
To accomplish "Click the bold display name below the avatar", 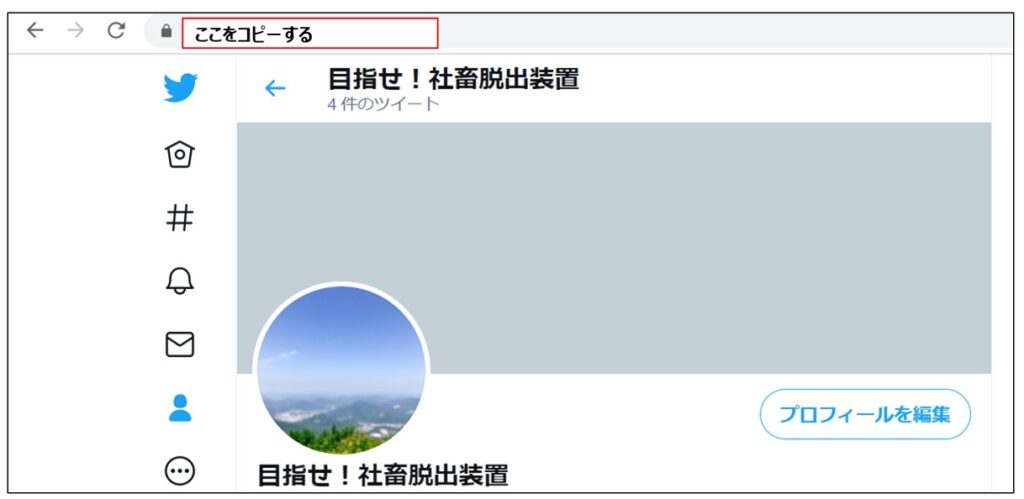I will 383,475.
